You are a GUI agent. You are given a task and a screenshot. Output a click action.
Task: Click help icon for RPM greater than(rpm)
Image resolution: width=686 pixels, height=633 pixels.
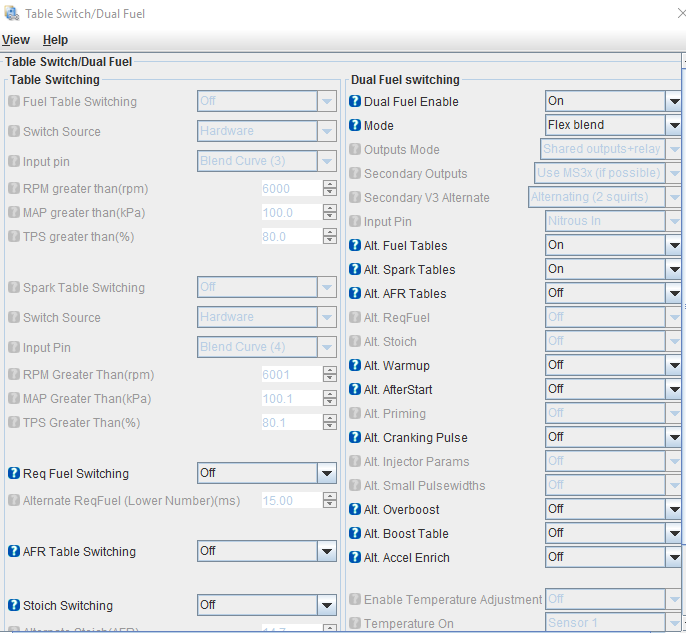pos(14,188)
